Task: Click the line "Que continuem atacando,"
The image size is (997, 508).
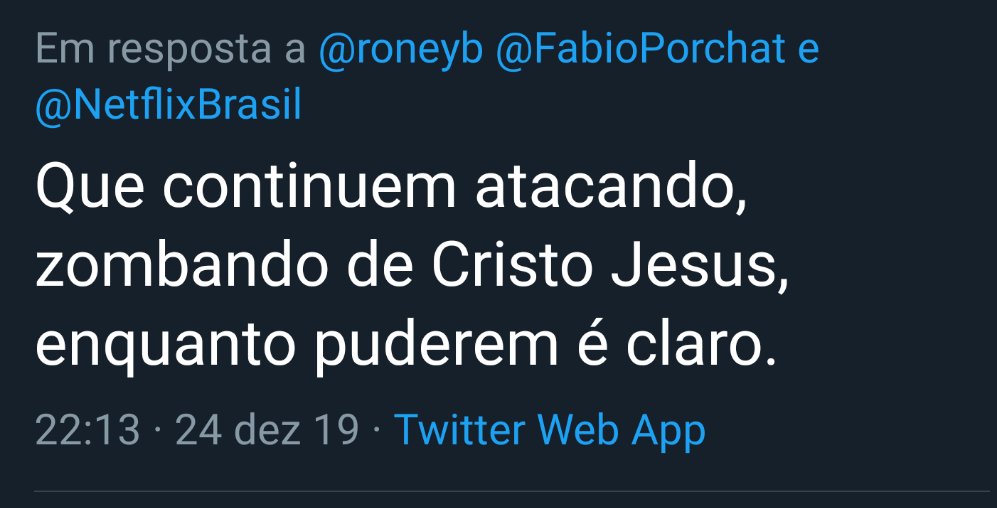Action: tap(391, 192)
